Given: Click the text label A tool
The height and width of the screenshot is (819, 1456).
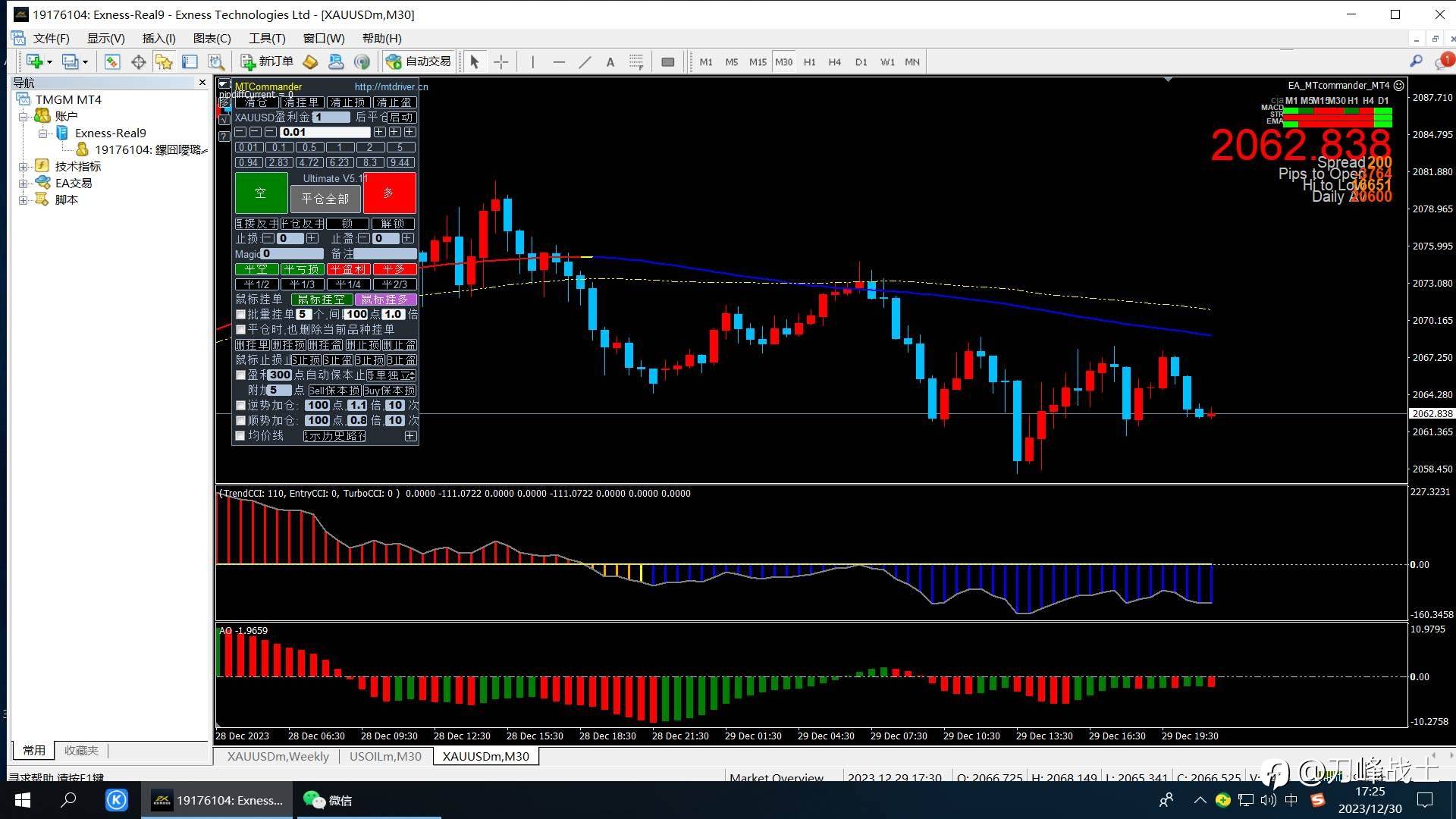Looking at the screenshot, I should coord(610,62).
